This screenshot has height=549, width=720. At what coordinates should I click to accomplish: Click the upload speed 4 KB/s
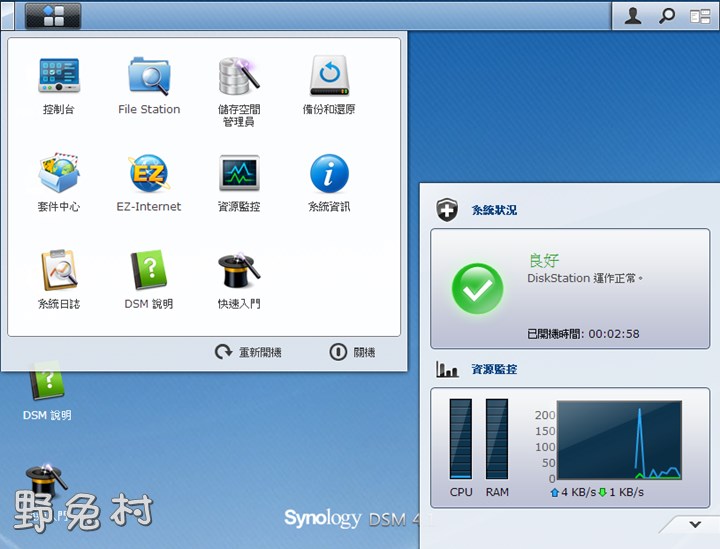pyautogui.click(x=573, y=492)
